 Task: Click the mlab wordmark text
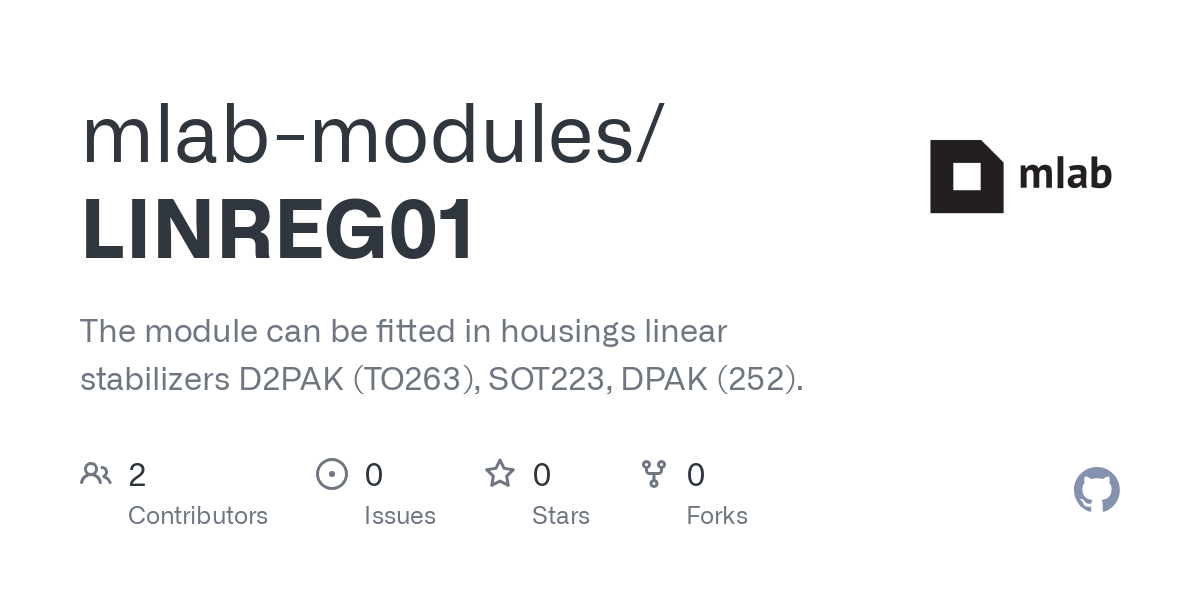tap(1065, 175)
